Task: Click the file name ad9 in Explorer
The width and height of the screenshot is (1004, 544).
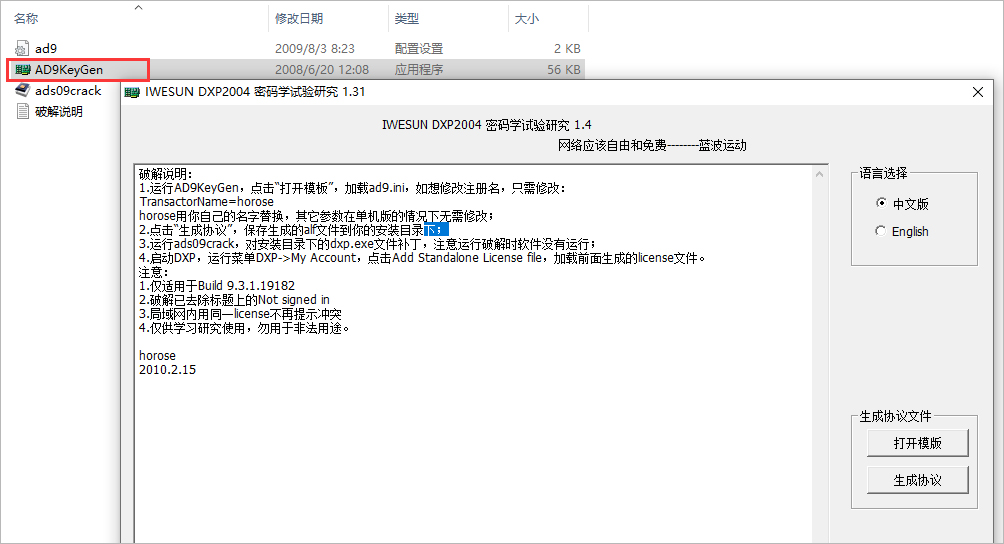Action: pos(45,49)
